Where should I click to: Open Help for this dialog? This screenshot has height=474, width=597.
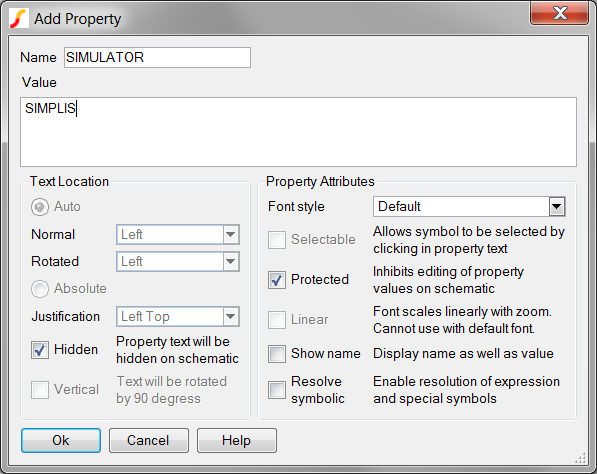click(x=237, y=440)
